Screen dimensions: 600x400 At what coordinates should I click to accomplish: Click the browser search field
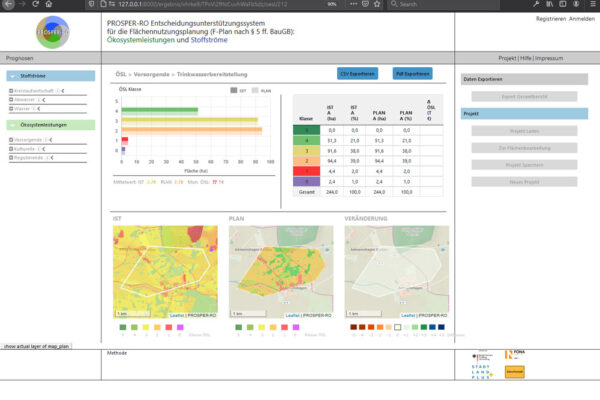[443, 4]
